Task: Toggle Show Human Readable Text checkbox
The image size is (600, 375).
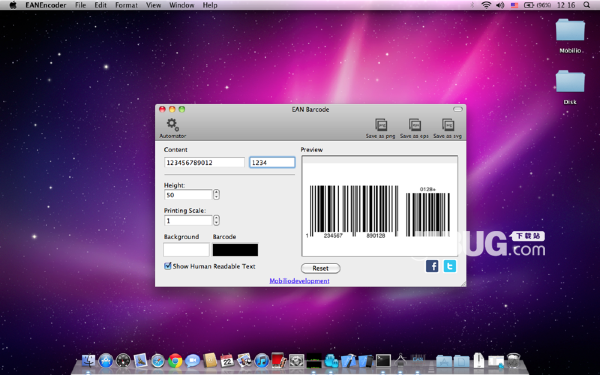Action: tap(168, 266)
